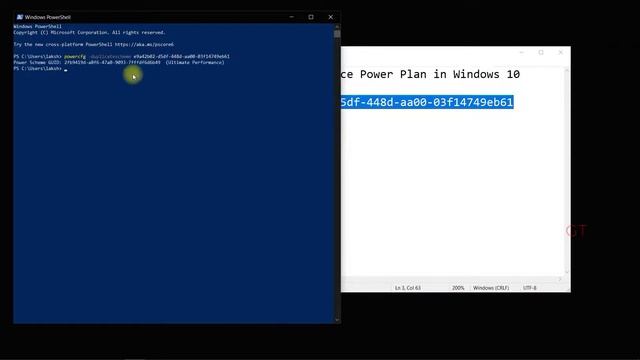Close the Notepad window
This screenshot has height=360, width=640.
(561, 53)
